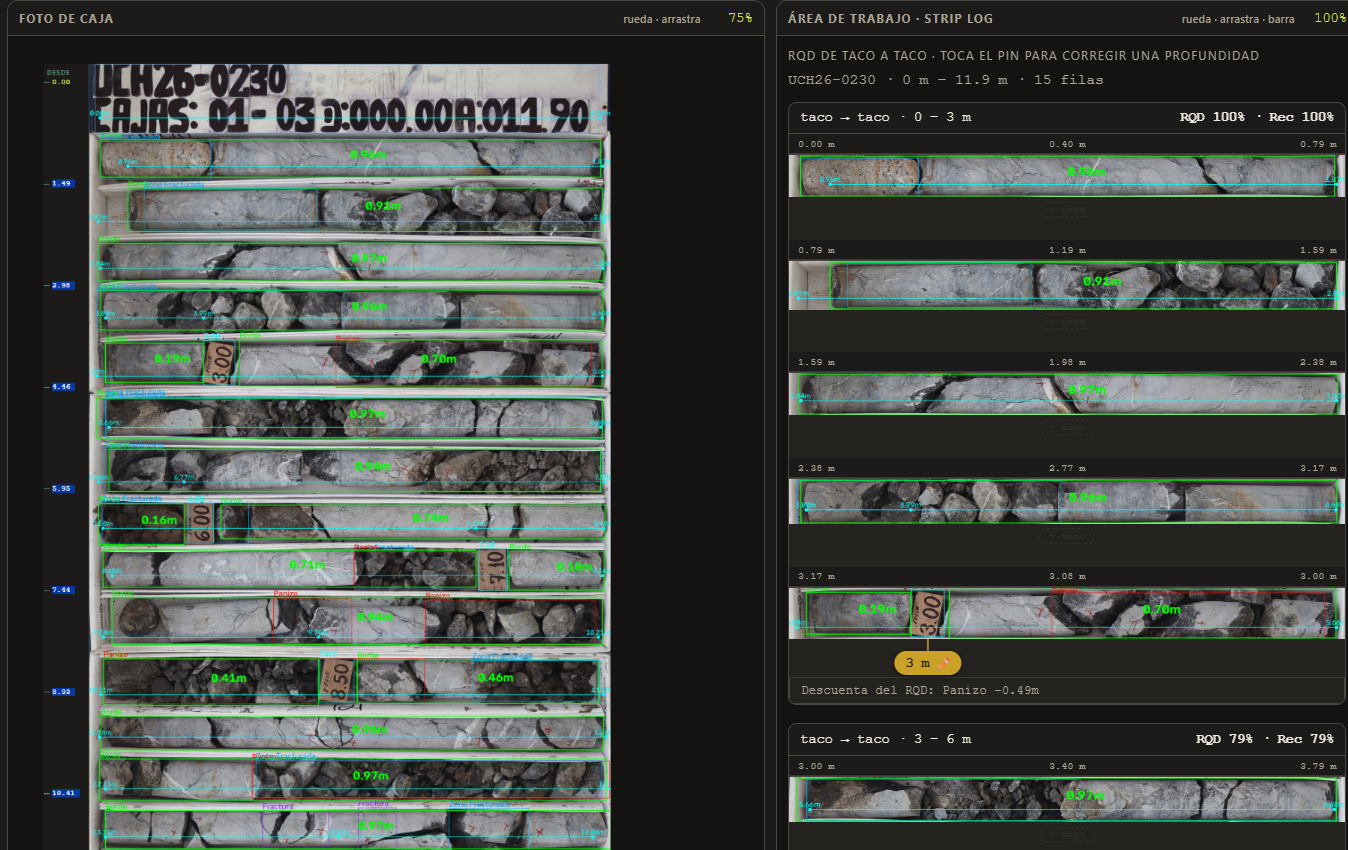1348x850 pixels.
Task: Click the FOTO DE CAJA panel title
Action: click(66, 18)
